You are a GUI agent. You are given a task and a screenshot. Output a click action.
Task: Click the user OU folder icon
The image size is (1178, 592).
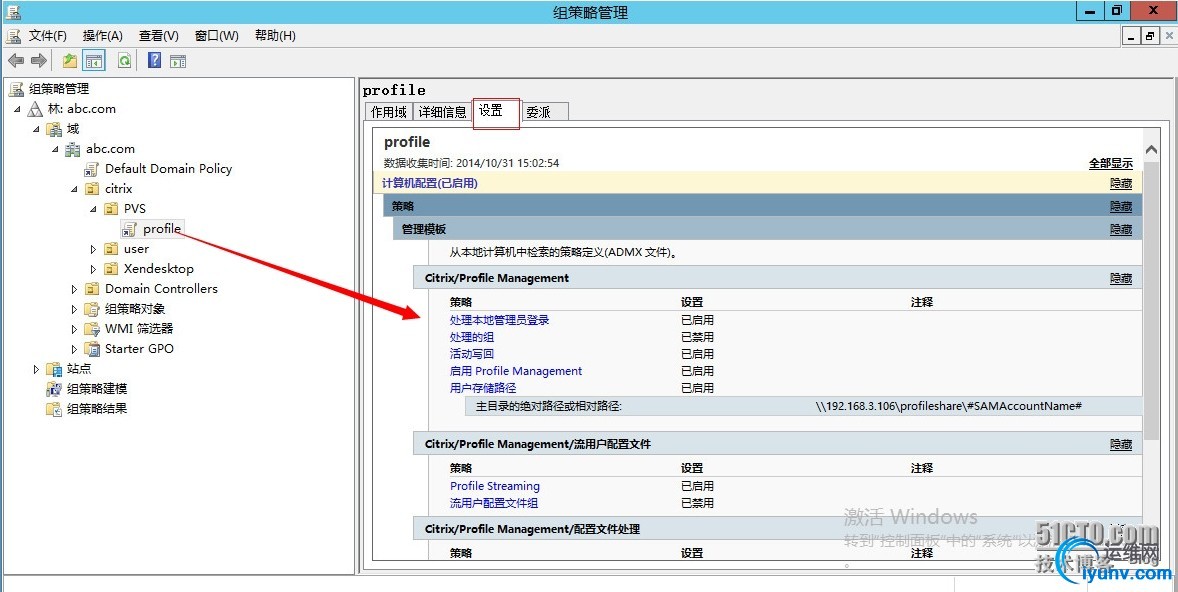click(110, 249)
